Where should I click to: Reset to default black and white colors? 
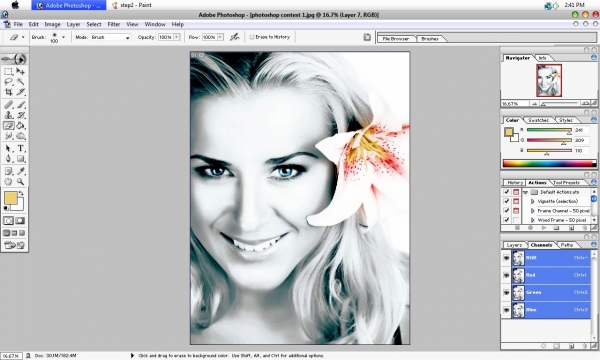(x=6, y=208)
